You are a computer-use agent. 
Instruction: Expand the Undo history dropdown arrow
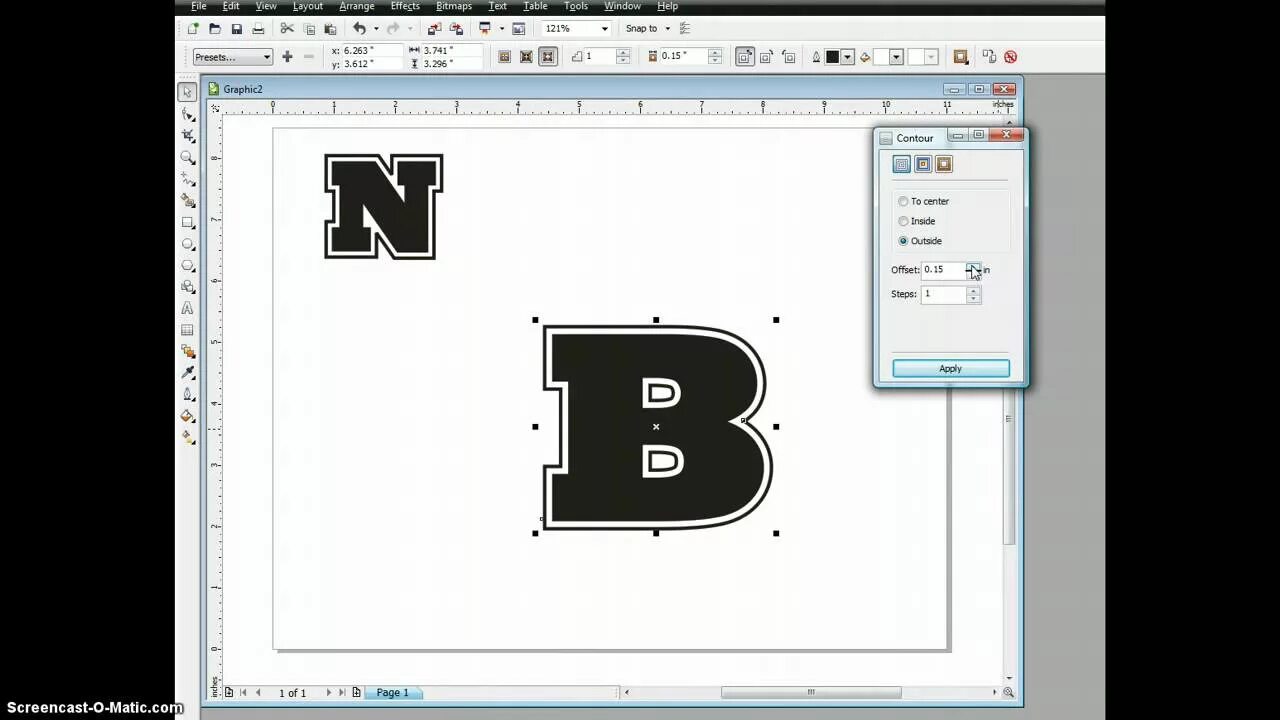coord(376,29)
